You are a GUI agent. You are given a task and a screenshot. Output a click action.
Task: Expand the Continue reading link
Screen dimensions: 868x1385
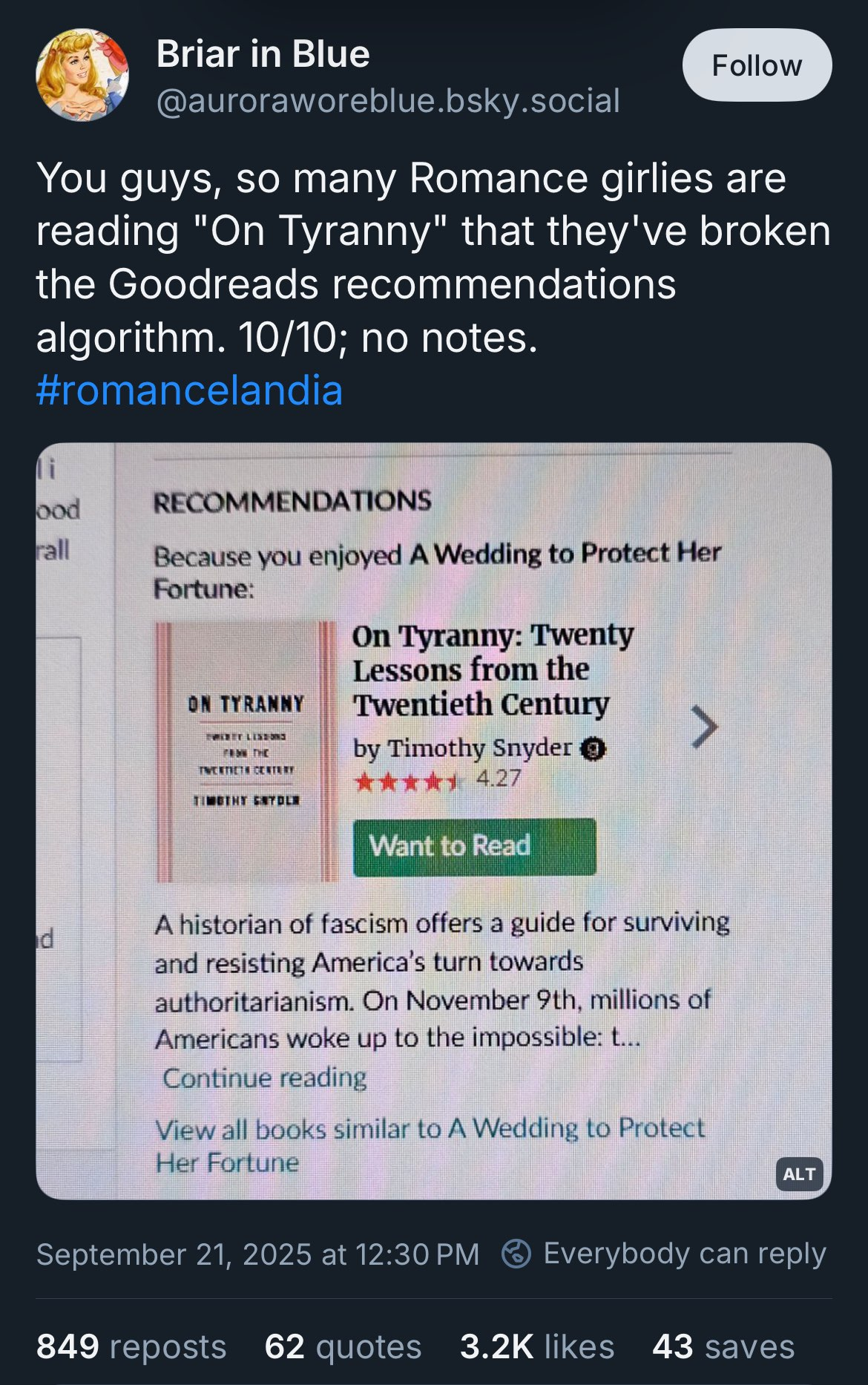click(x=264, y=1078)
